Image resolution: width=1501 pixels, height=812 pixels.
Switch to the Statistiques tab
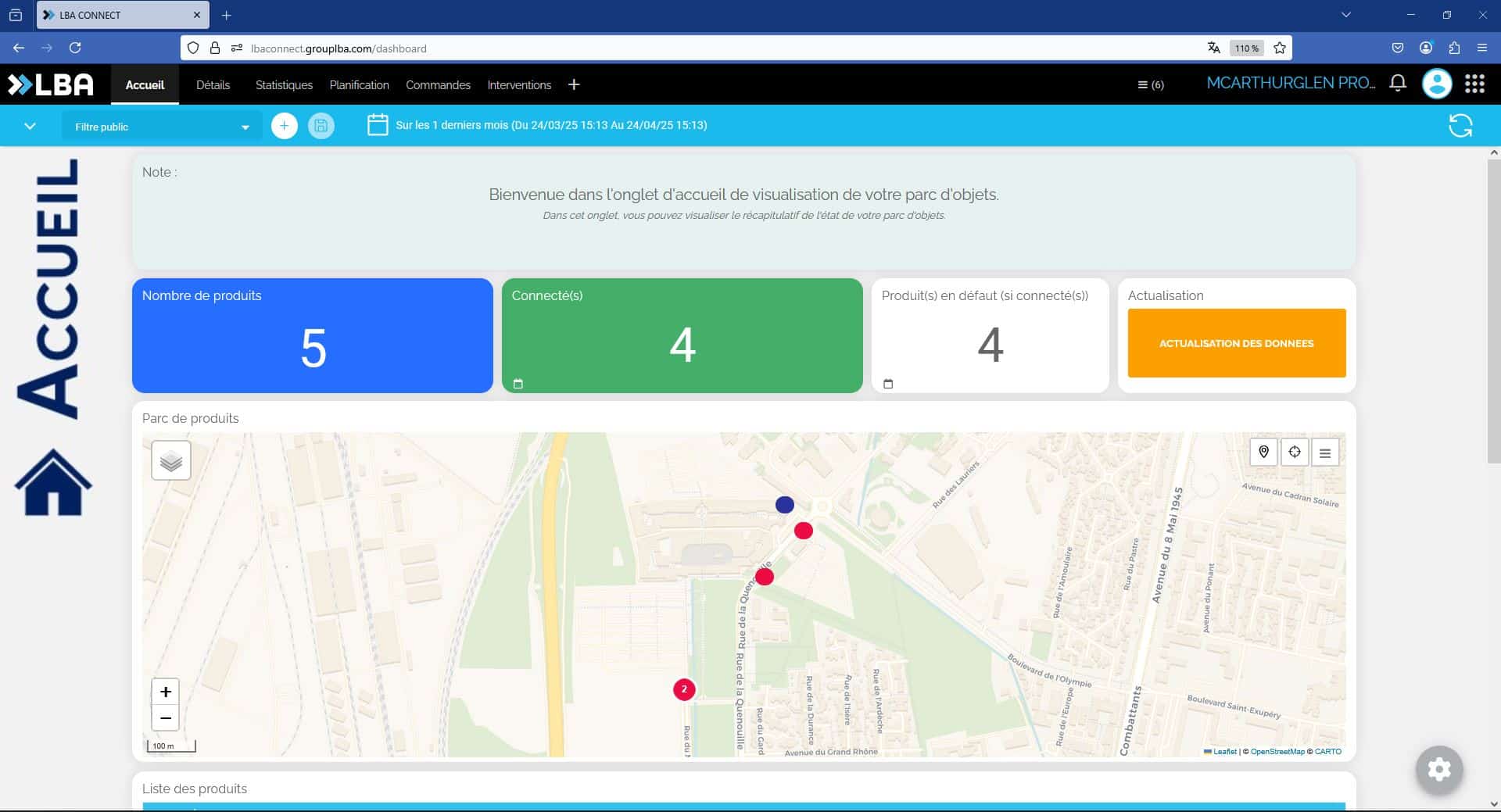tap(284, 84)
